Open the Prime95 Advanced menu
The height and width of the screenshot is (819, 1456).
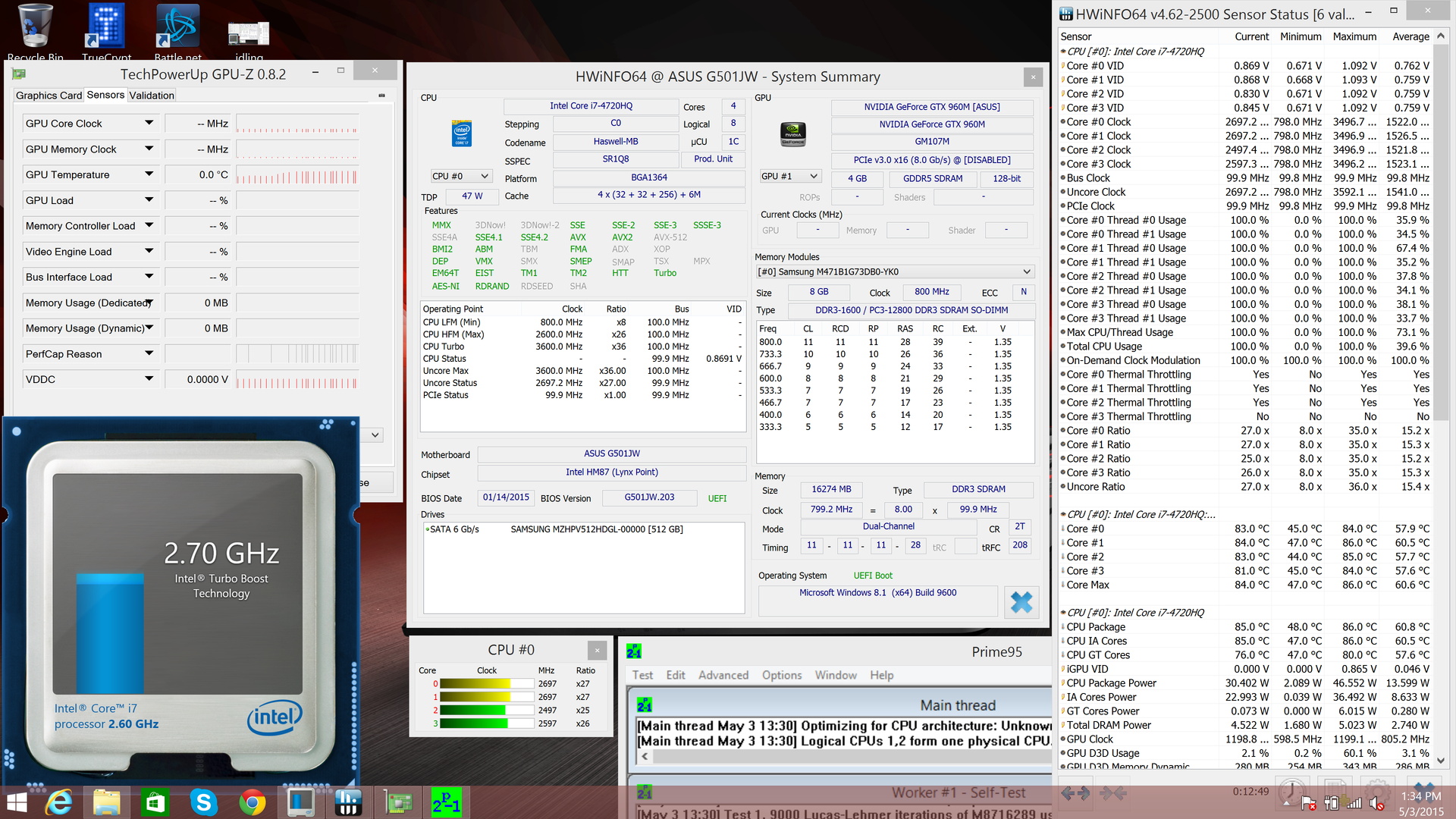(723, 675)
